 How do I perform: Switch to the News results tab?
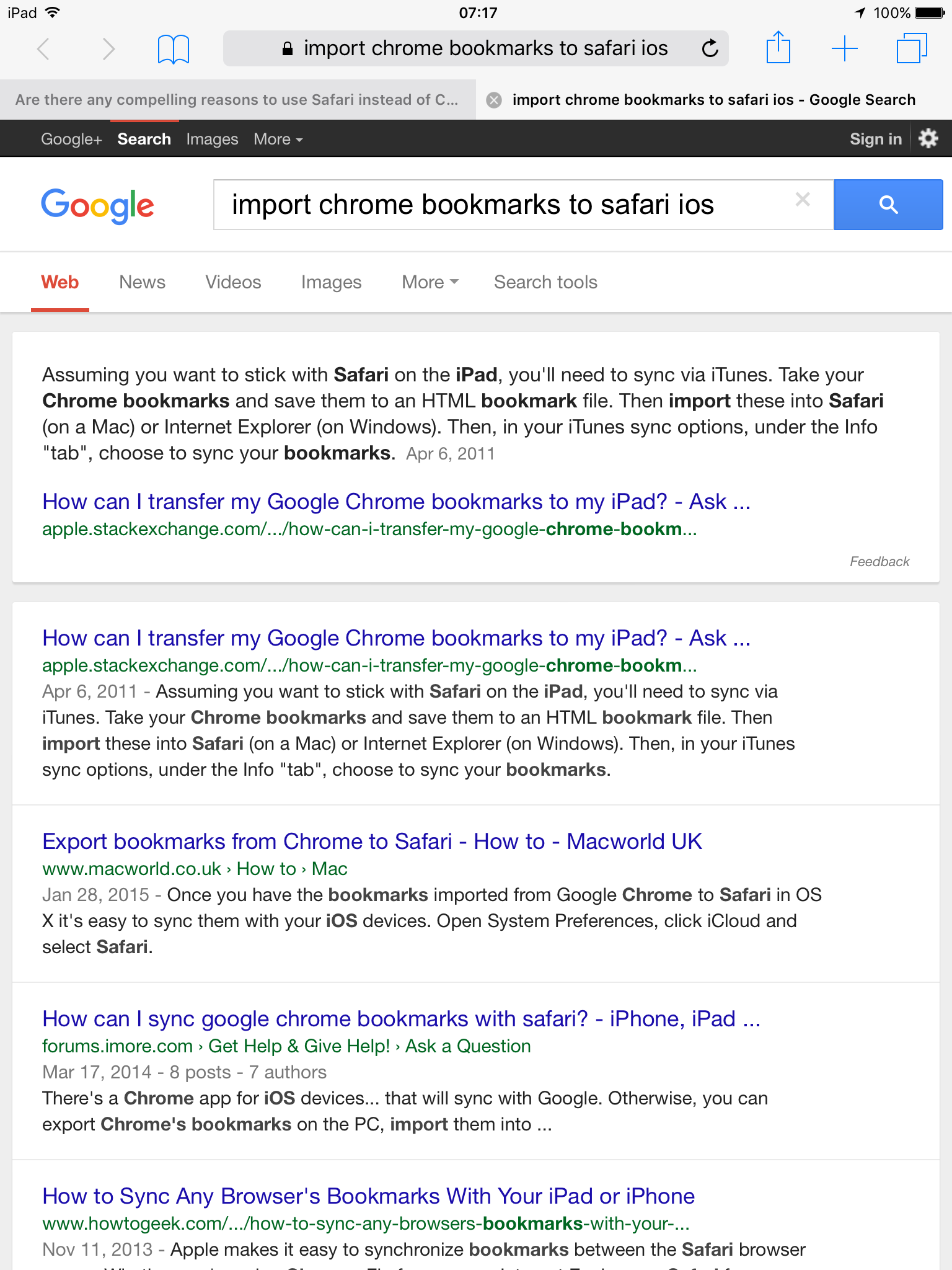coord(142,282)
